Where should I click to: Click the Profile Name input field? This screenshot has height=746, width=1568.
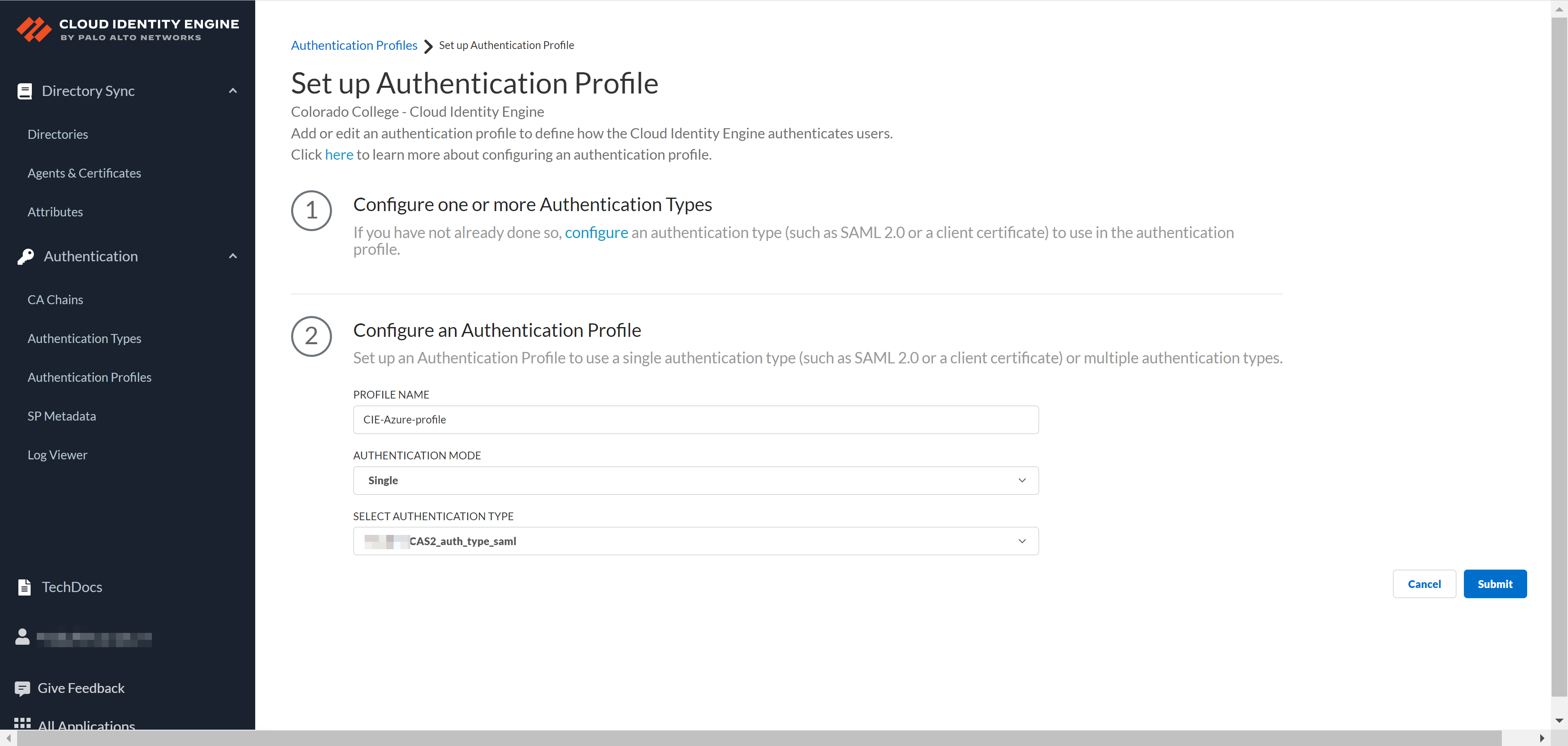click(x=695, y=420)
